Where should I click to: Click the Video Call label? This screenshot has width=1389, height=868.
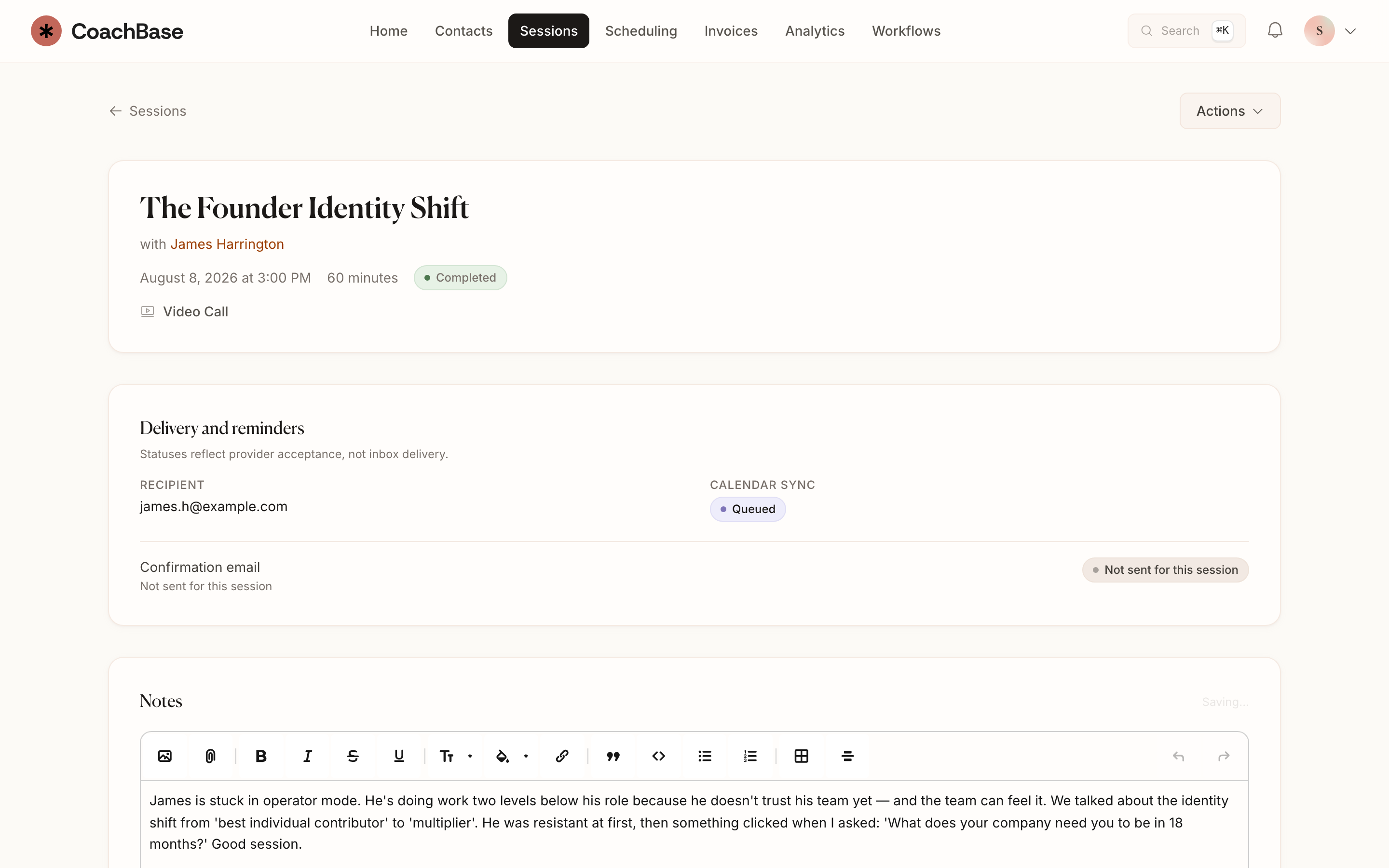tap(195, 312)
